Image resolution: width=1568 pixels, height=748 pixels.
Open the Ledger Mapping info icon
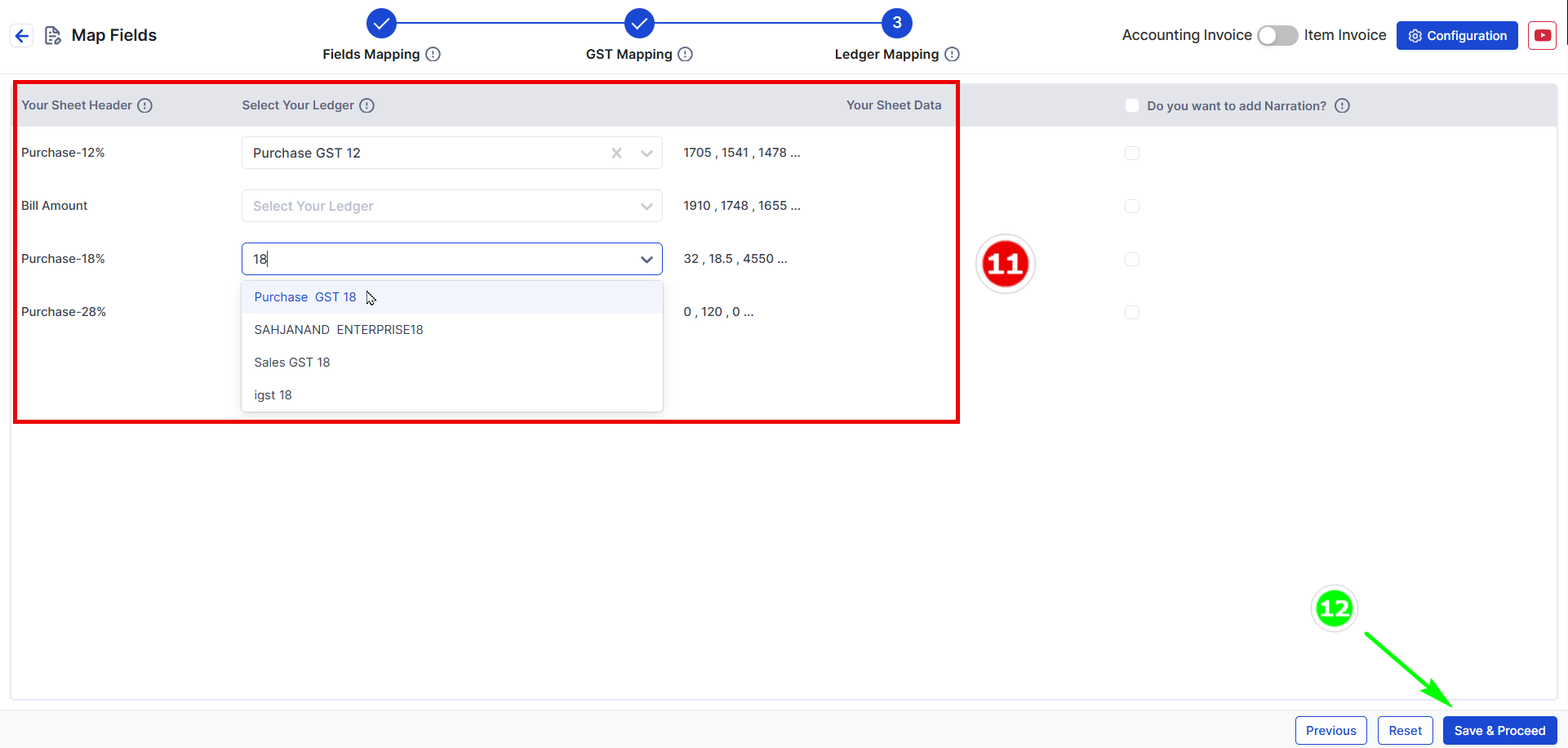click(x=952, y=54)
